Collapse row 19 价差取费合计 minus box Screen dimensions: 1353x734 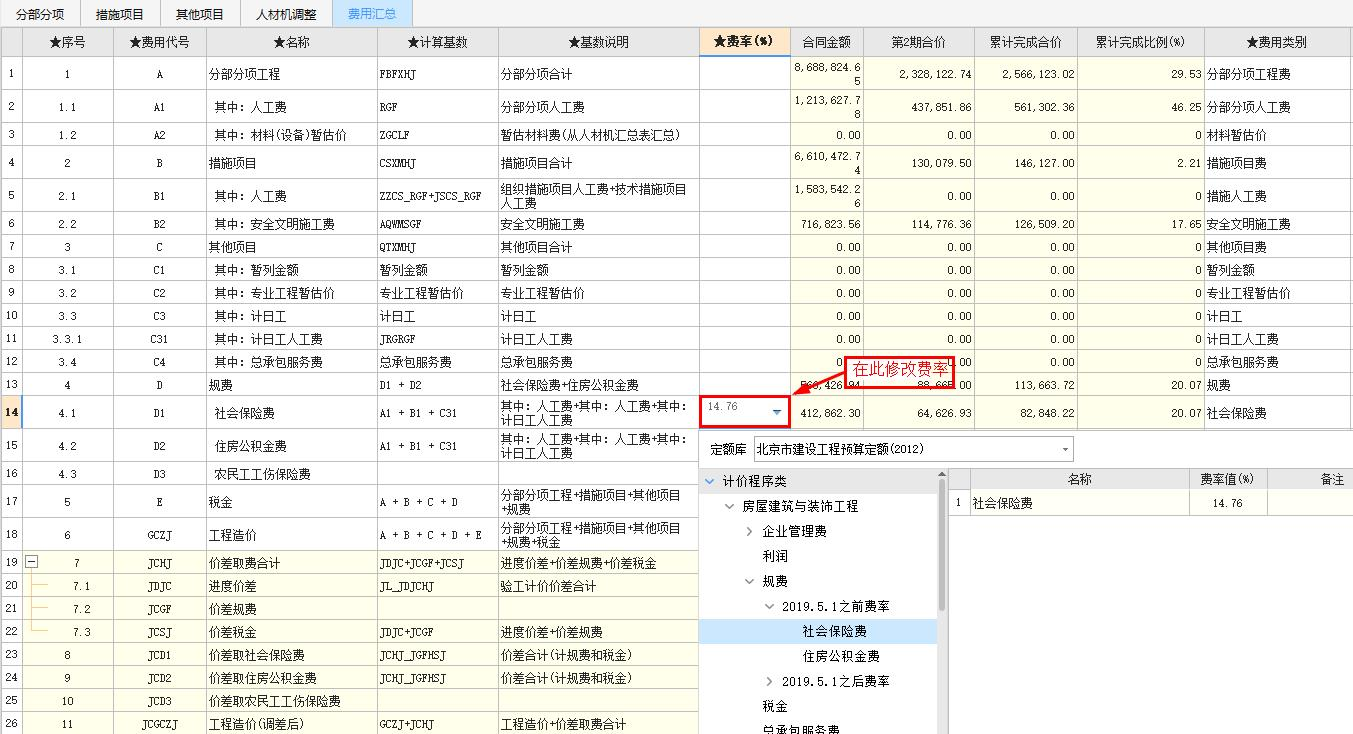click(32, 562)
